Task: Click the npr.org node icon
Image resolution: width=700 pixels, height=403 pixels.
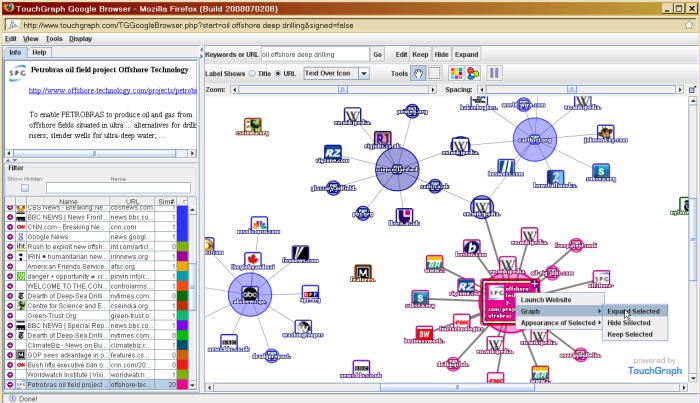Action: tap(310, 293)
